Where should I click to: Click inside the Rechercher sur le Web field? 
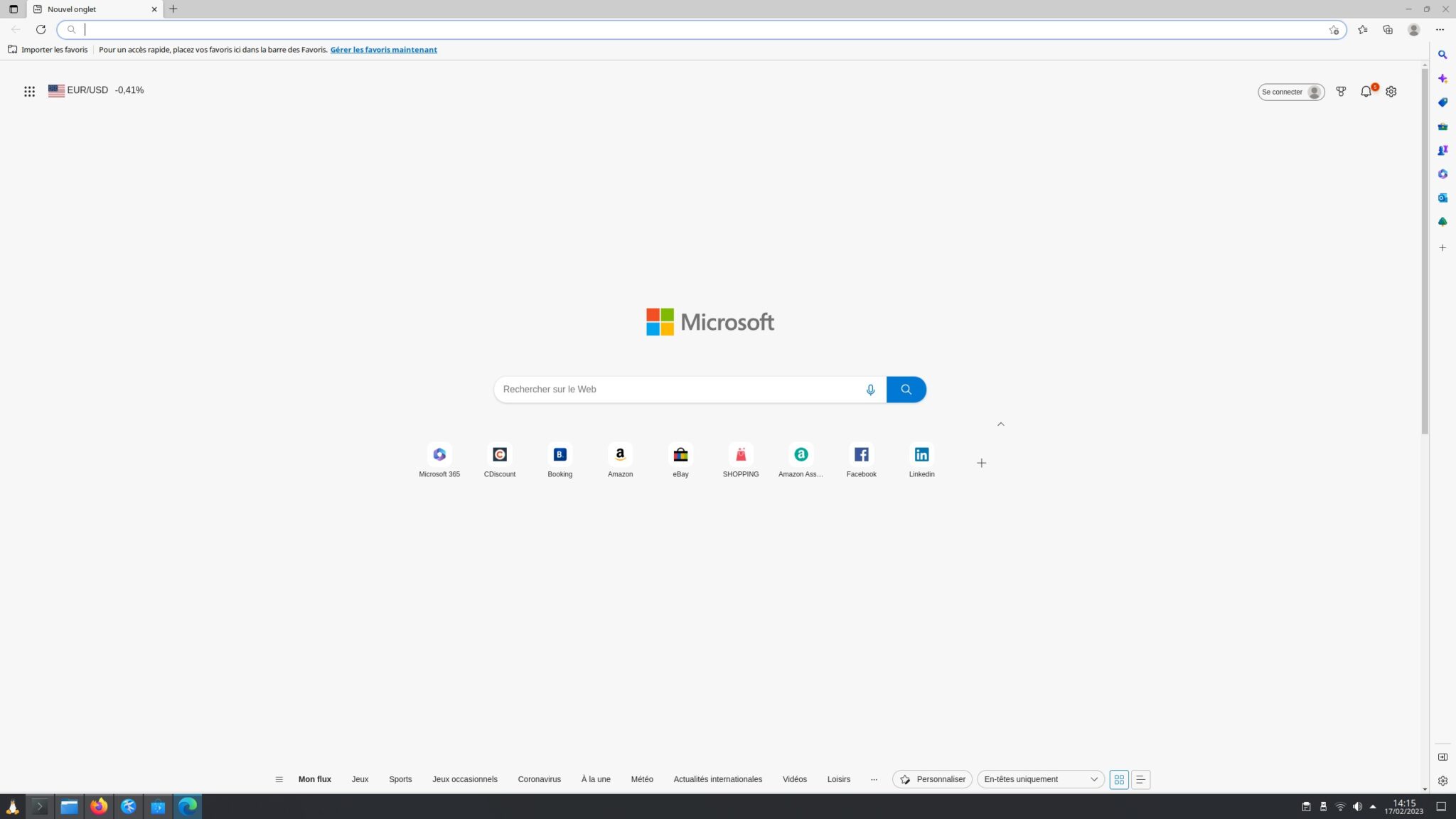675,389
